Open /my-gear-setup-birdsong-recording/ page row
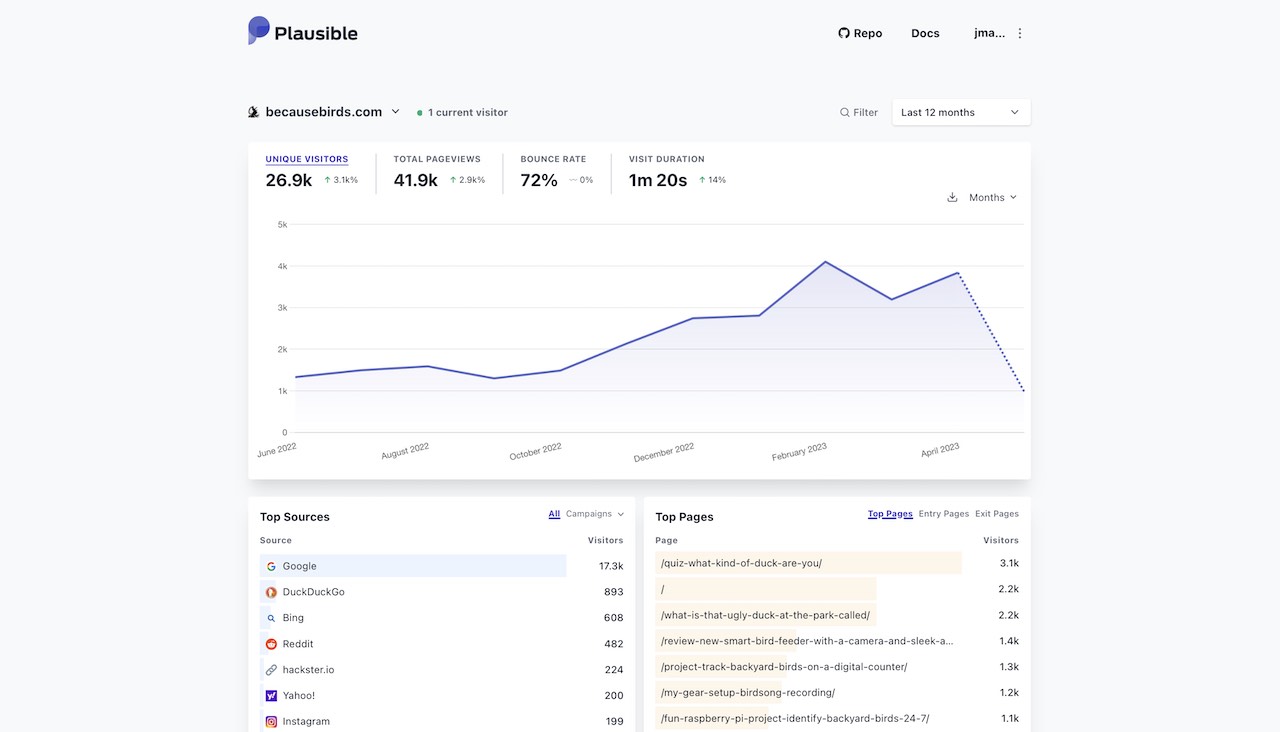The image size is (1280, 732). (837, 692)
